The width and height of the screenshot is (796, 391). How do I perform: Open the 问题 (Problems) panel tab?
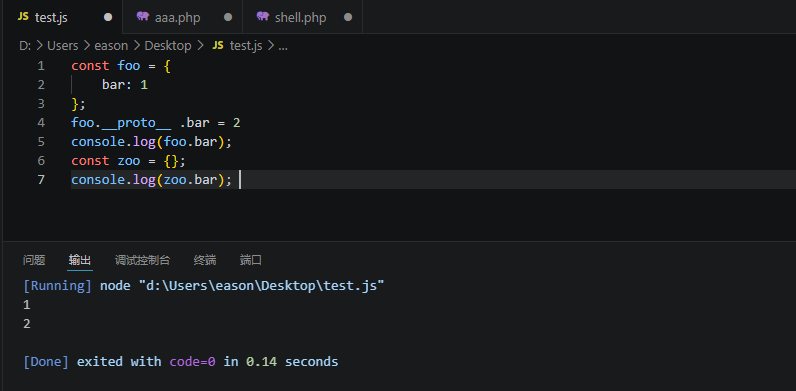pos(34,260)
